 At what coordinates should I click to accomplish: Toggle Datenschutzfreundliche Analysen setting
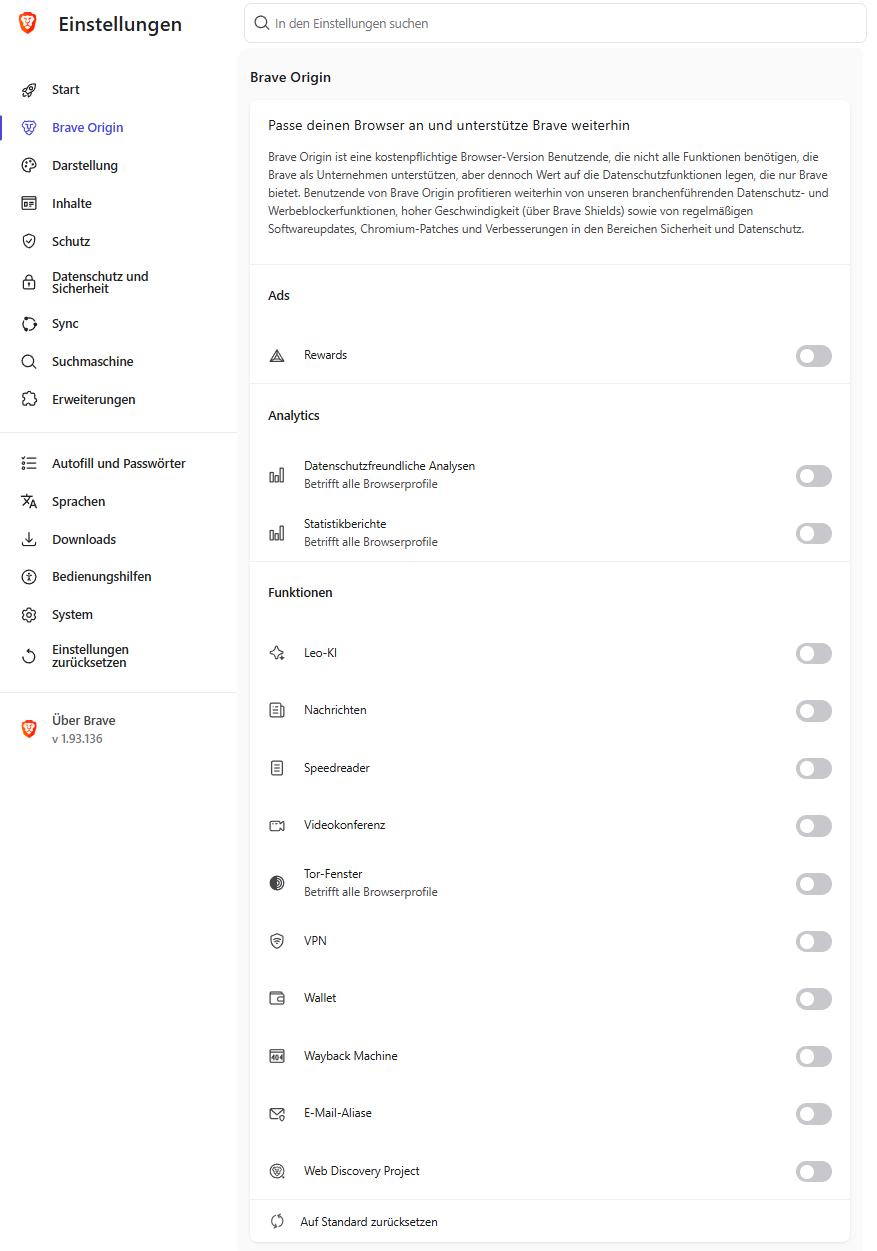coord(814,476)
